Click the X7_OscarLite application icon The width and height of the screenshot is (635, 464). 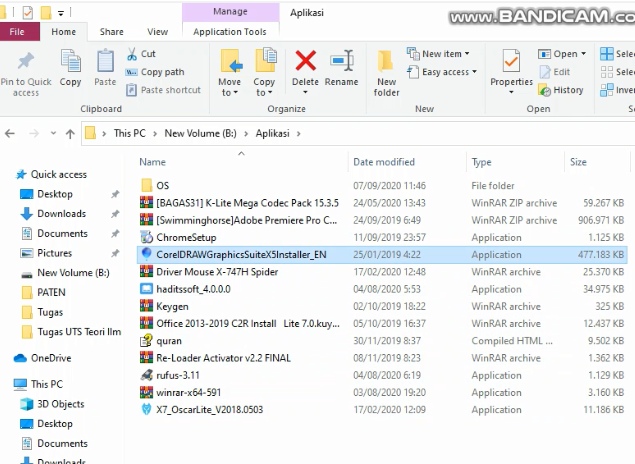tap(146, 410)
